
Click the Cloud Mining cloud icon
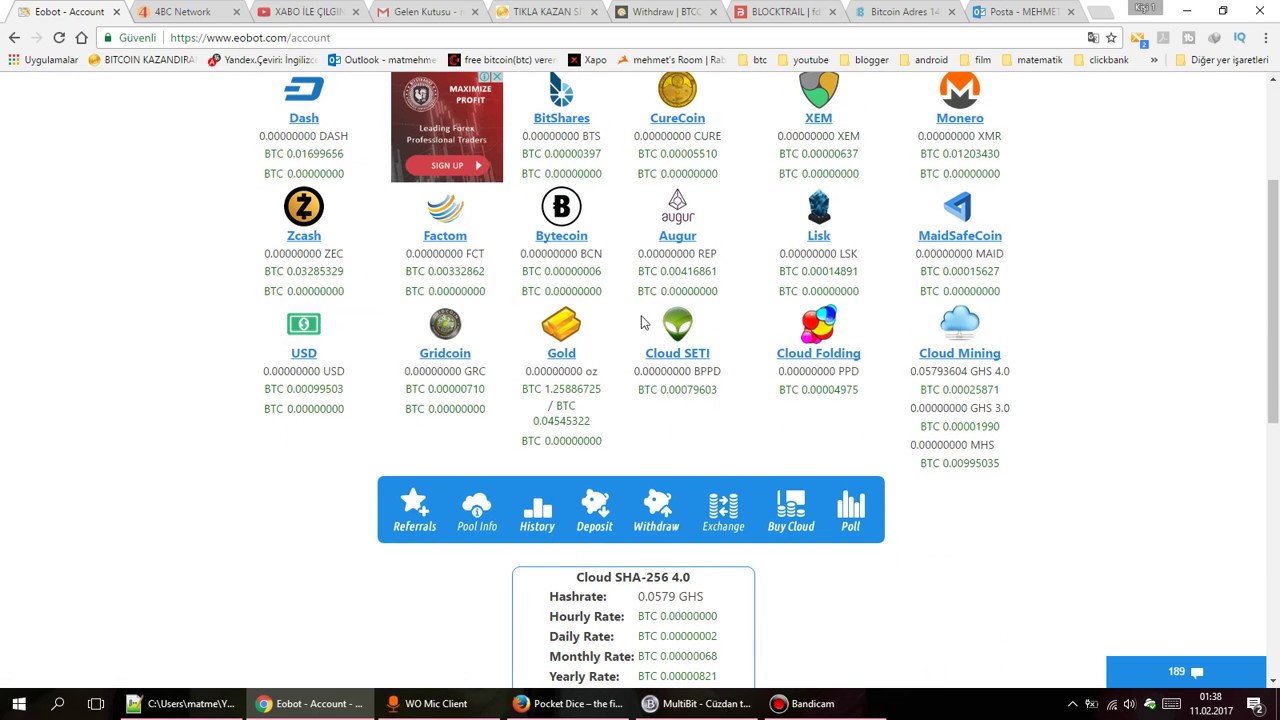pos(959,322)
